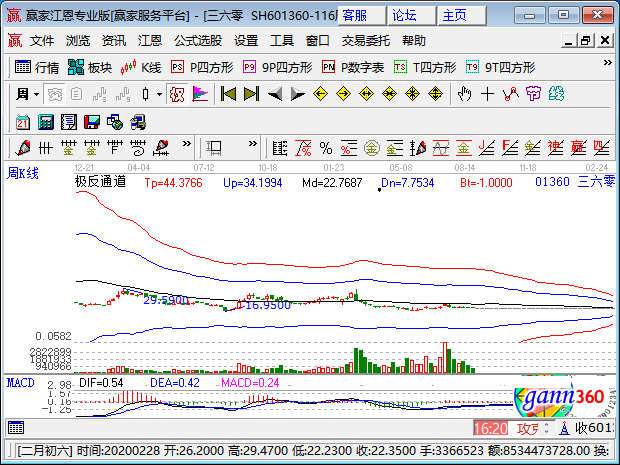Click the red 赢 angle lines icon

coord(578,148)
